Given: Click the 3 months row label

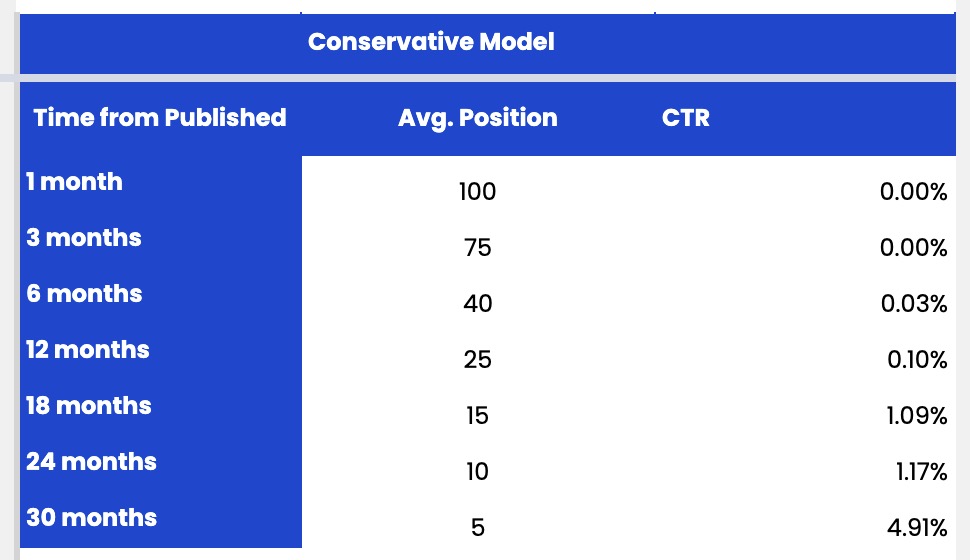Looking at the screenshot, I should (x=84, y=238).
